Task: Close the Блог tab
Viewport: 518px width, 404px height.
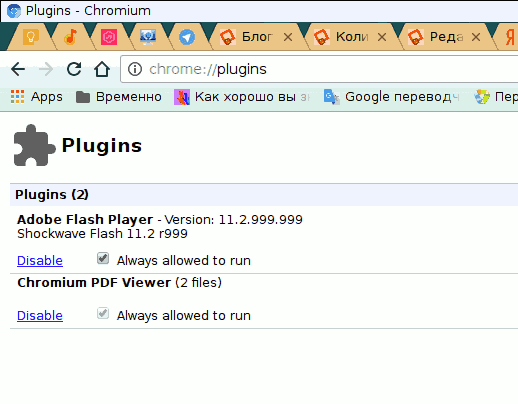Action: [x=288, y=37]
